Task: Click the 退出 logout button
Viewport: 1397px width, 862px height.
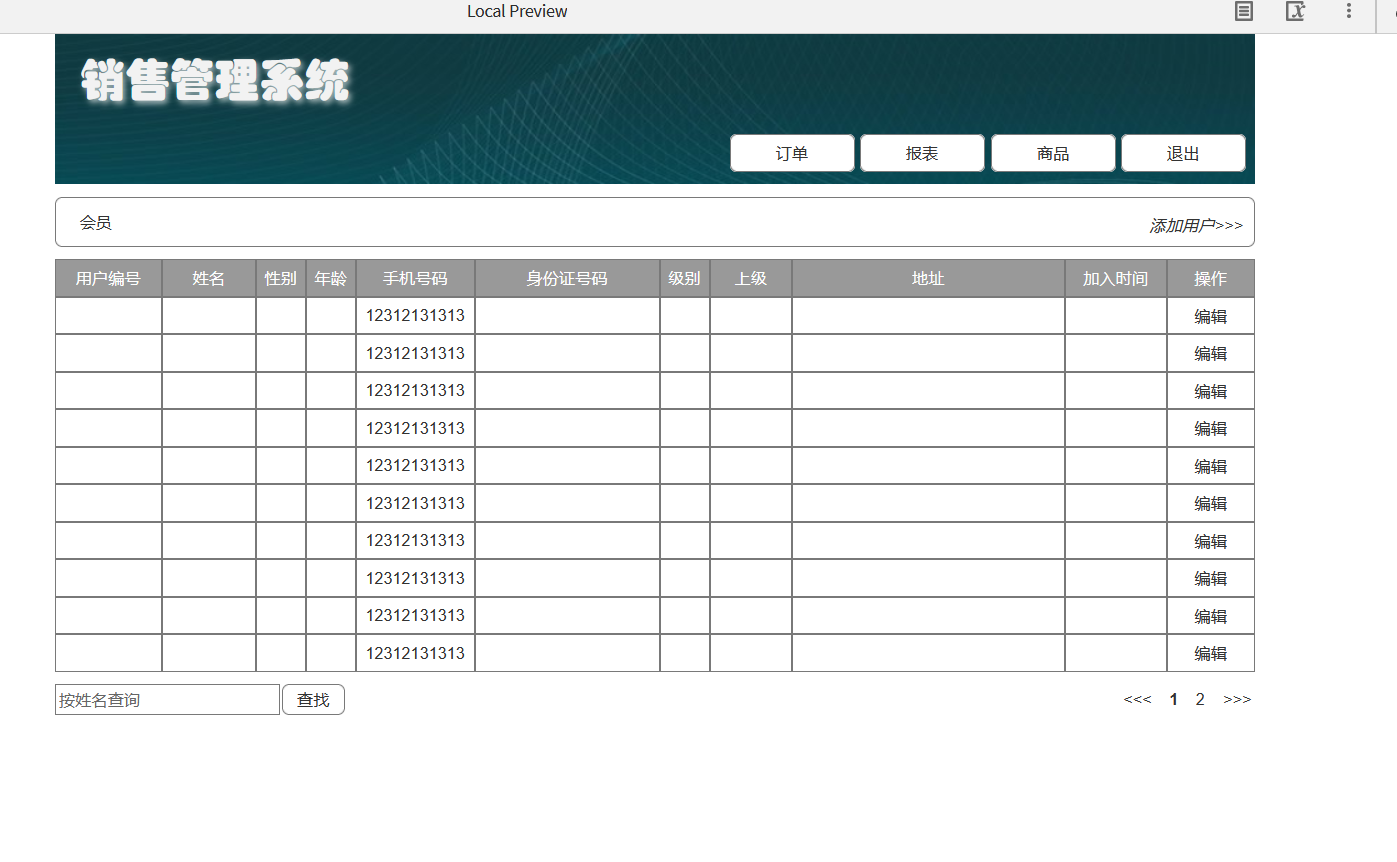Action: (x=1183, y=153)
